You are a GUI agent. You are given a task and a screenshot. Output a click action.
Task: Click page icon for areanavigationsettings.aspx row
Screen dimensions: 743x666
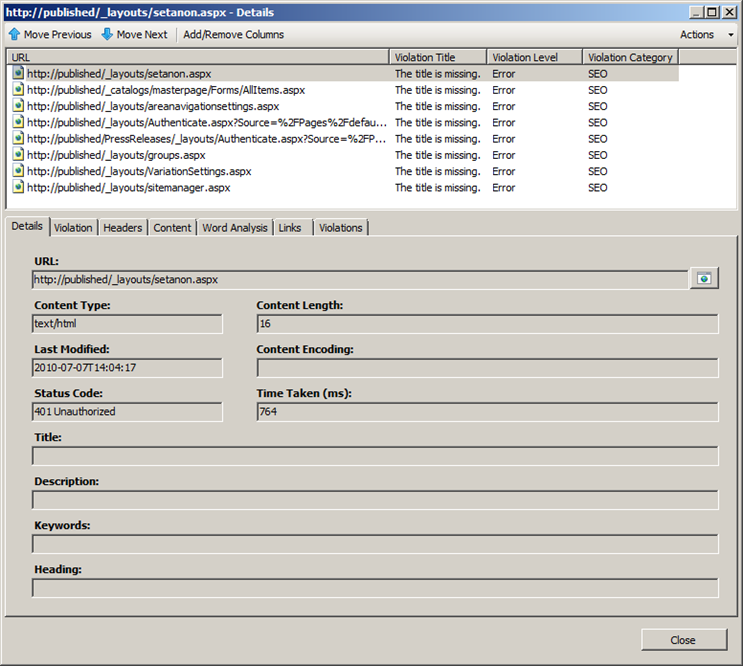[x=18, y=106]
